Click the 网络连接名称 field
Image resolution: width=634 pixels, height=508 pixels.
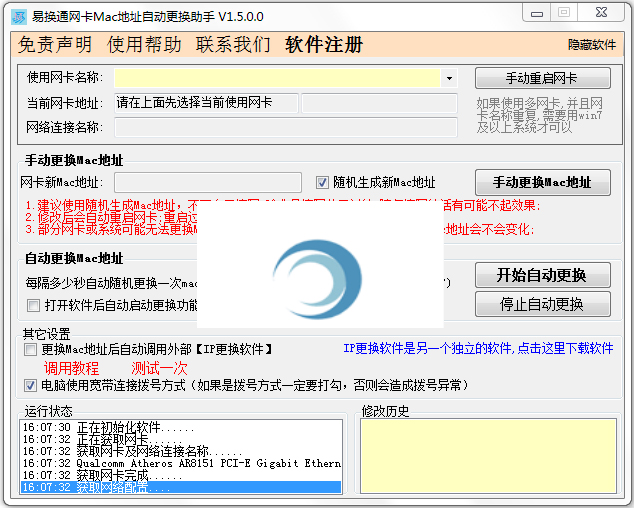(x=286, y=127)
